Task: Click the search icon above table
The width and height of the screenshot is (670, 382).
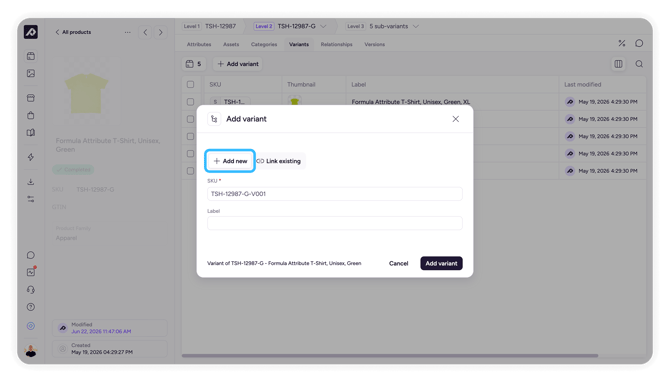Action: 639,64
